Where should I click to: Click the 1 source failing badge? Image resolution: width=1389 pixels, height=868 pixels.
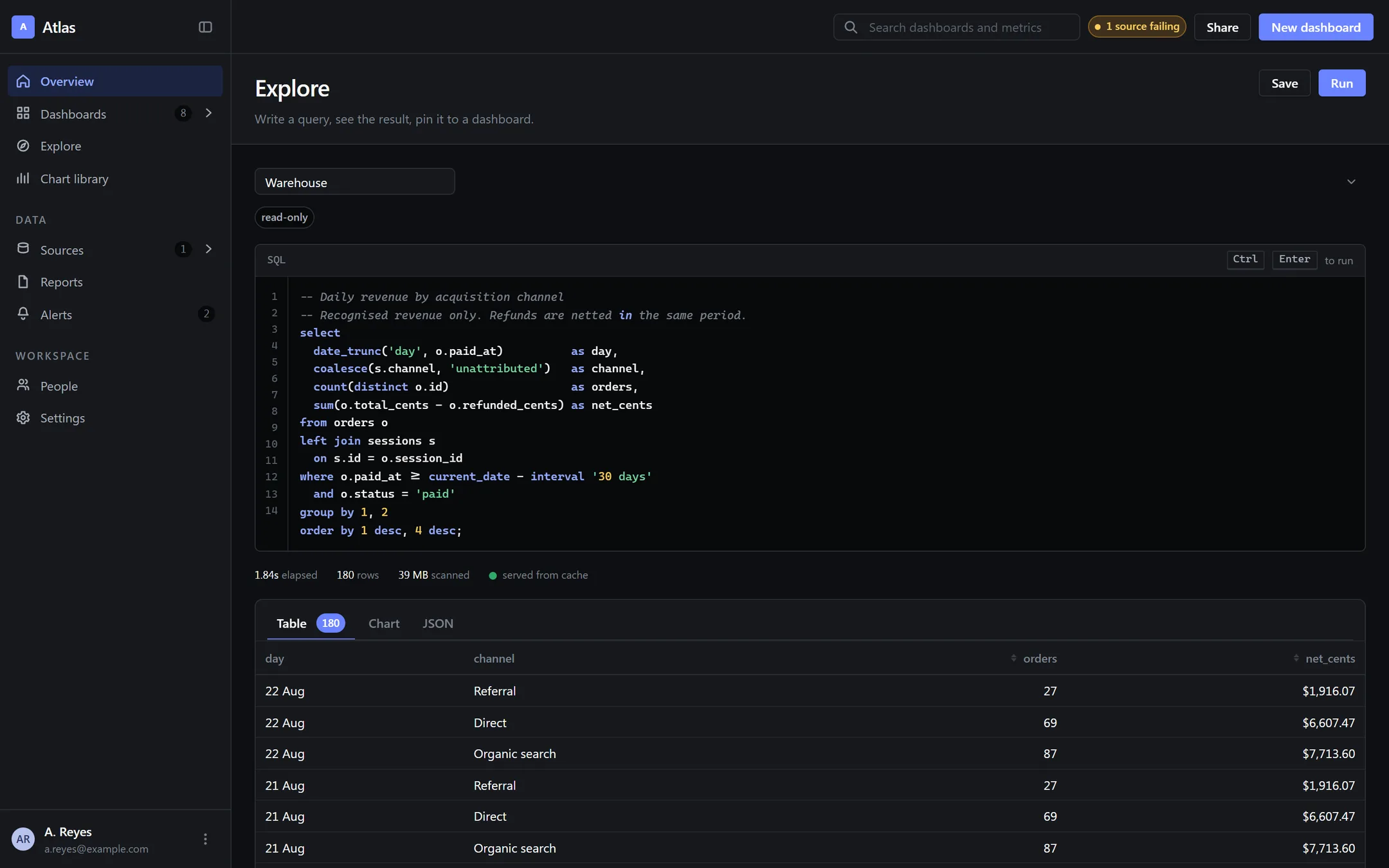1136,26
